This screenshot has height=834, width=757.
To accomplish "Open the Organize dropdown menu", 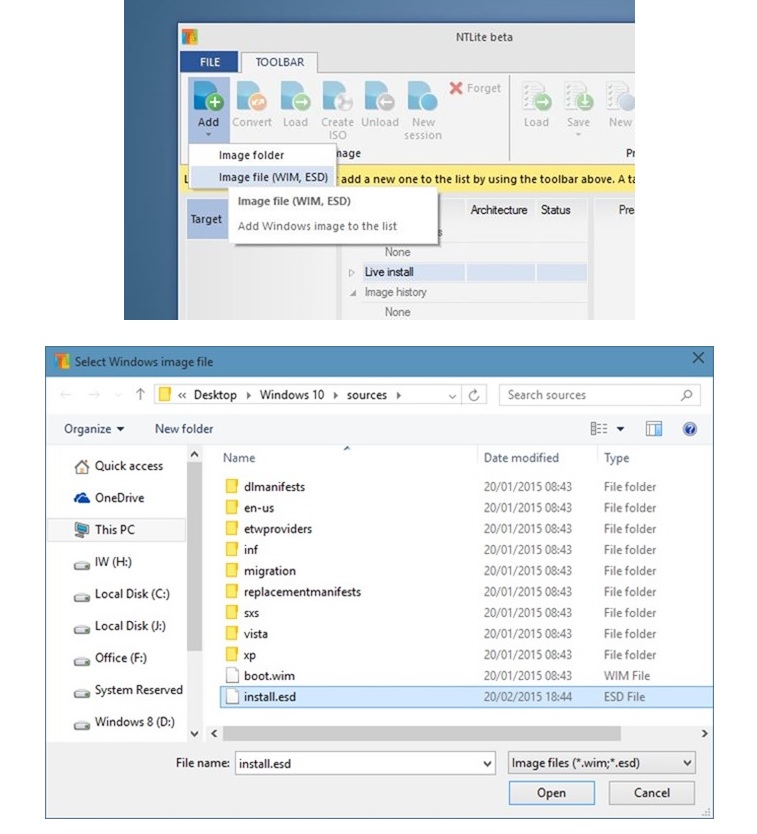I will [94, 429].
